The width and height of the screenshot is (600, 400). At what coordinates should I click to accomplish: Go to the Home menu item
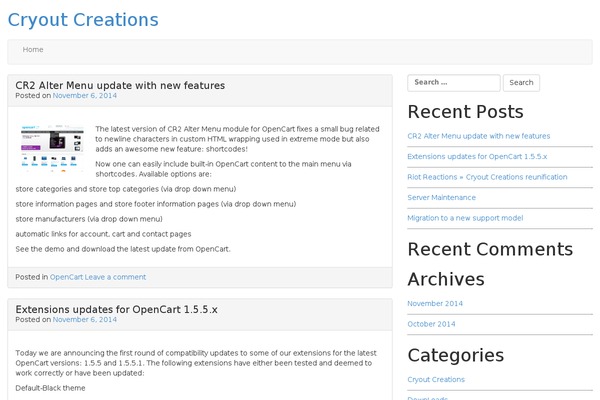coord(33,50)
